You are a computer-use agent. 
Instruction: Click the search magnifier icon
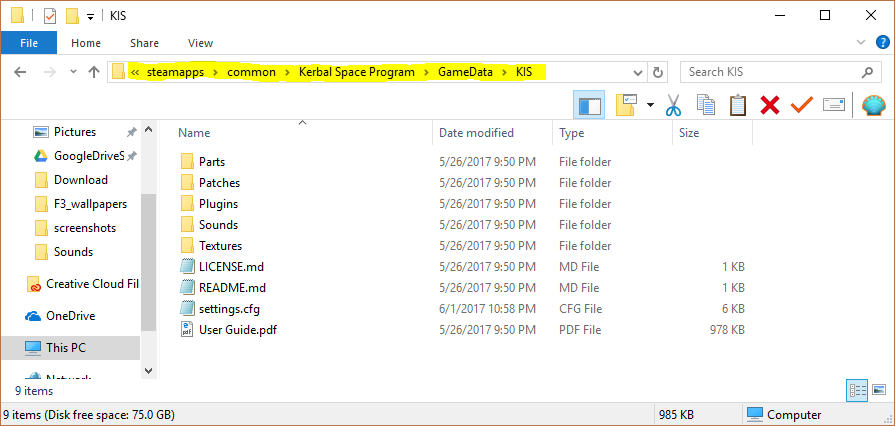[x=867, y=73]
